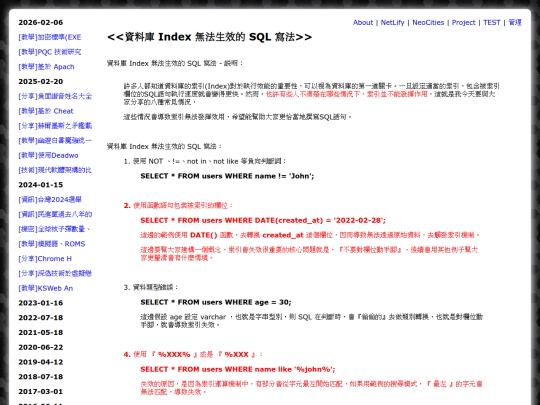This screenshot has height=405, width=540.
Task: Click the SQL line 'WHERE age = 30;'
Action: point(216,302)
